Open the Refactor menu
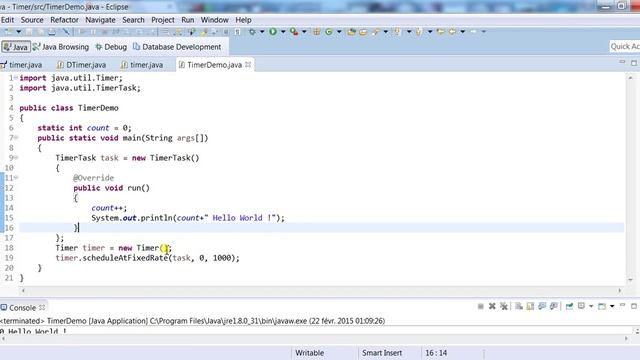This screenshot has width=640, height=360. (x=64, y=20)
